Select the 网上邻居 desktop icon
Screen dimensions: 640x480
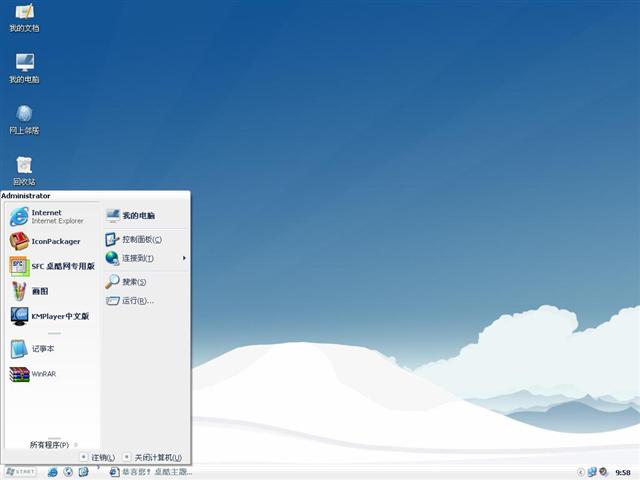point(24,120)
